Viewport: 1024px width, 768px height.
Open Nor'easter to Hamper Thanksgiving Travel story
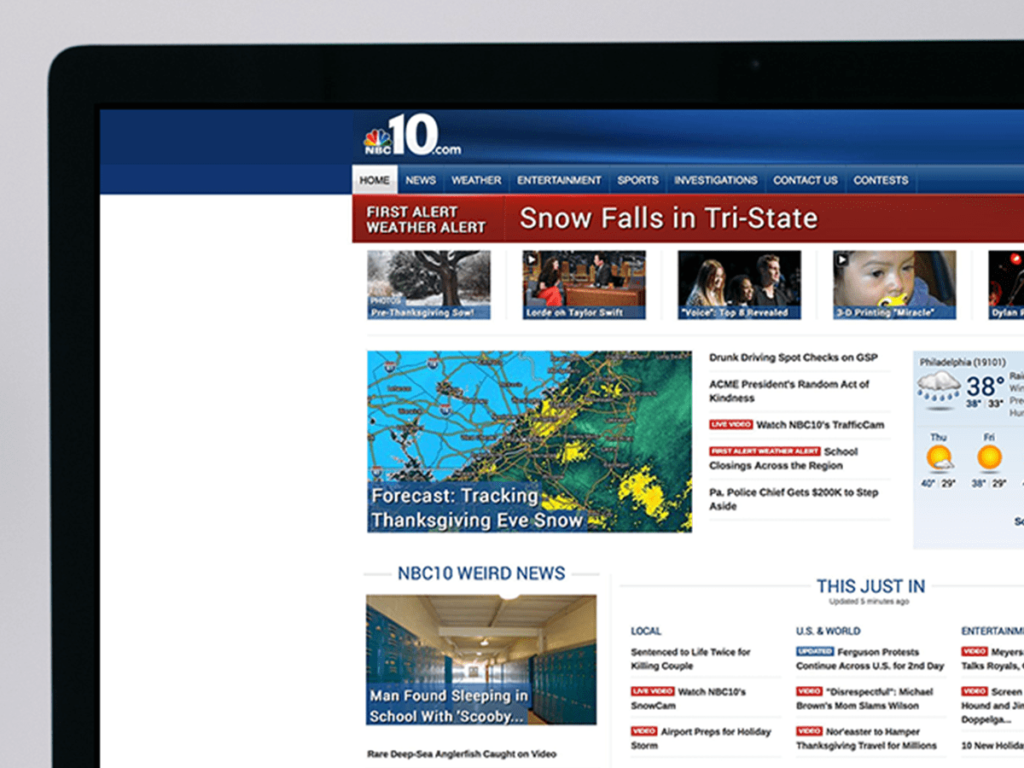(x=866, y=739)
